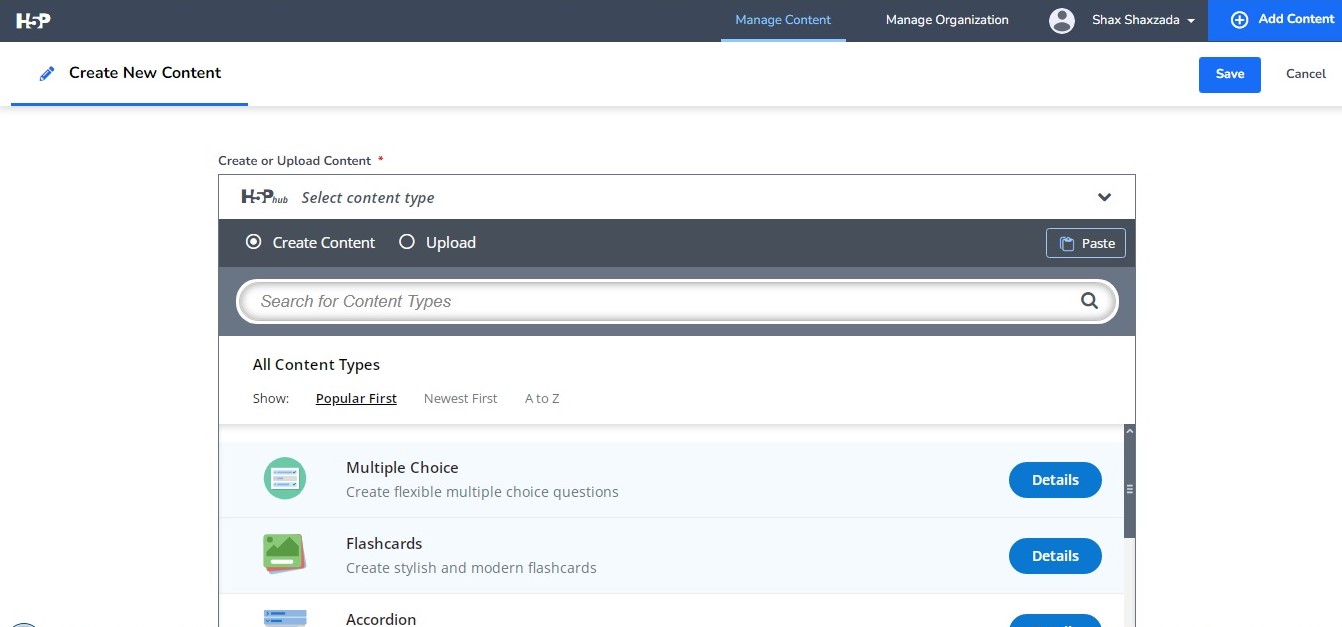1342x627 pixels.
Task: Sort content types by Newest First
Action: click(460, 398)
